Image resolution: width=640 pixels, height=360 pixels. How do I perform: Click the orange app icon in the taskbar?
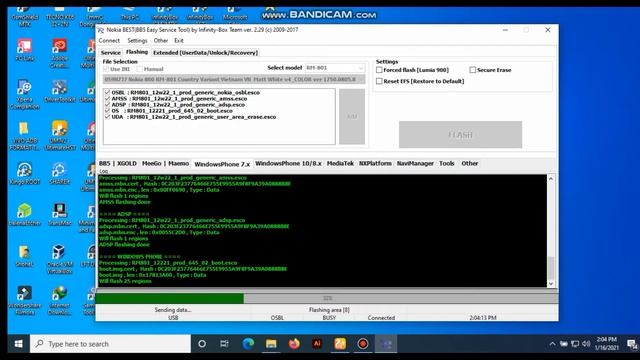[340, 344]
